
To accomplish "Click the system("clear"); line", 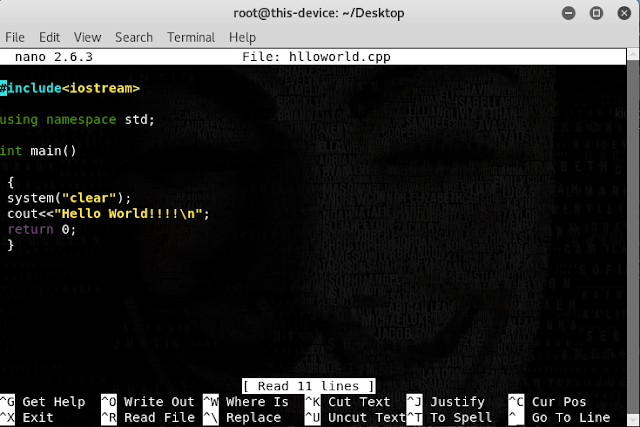I will tap(69, 198).
